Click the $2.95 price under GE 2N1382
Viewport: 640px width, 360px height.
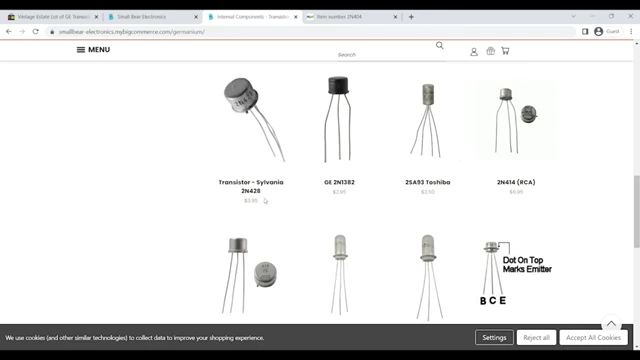(339, 192)
